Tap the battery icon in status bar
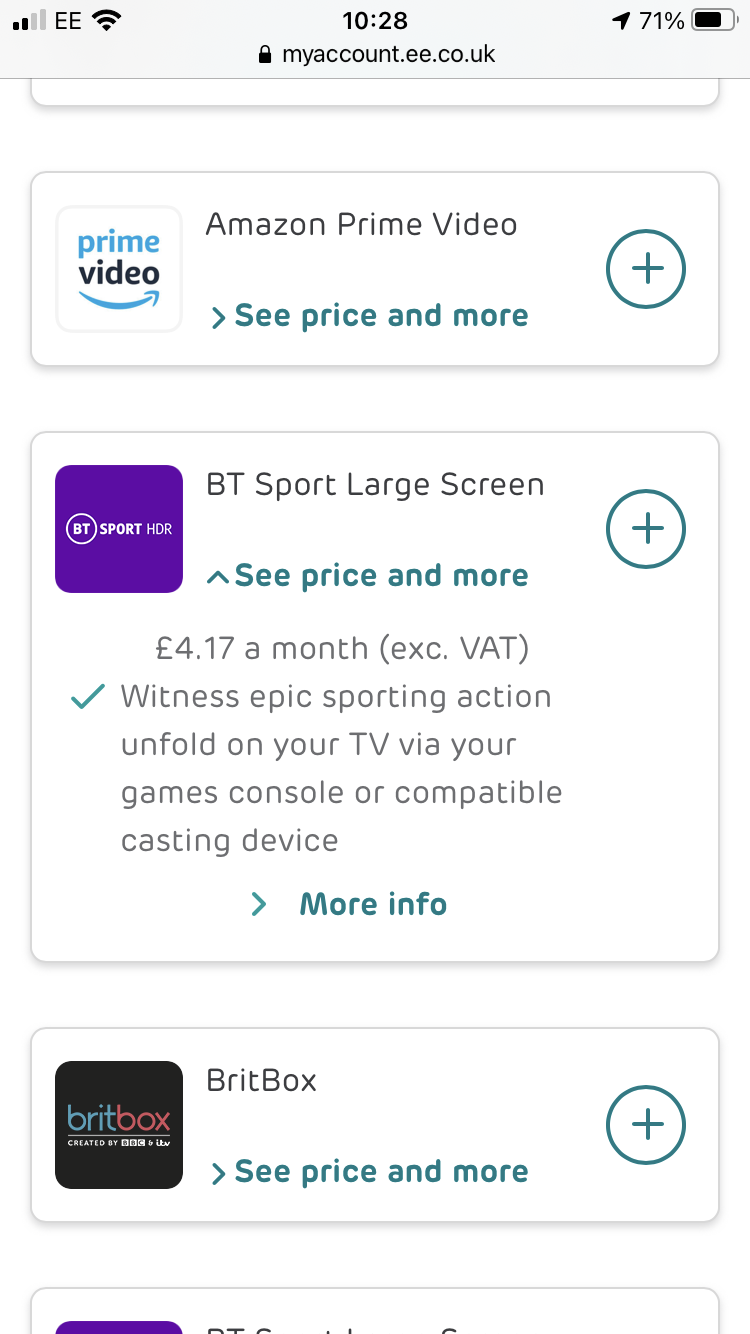750x1334 pixels. coord(714,20)
